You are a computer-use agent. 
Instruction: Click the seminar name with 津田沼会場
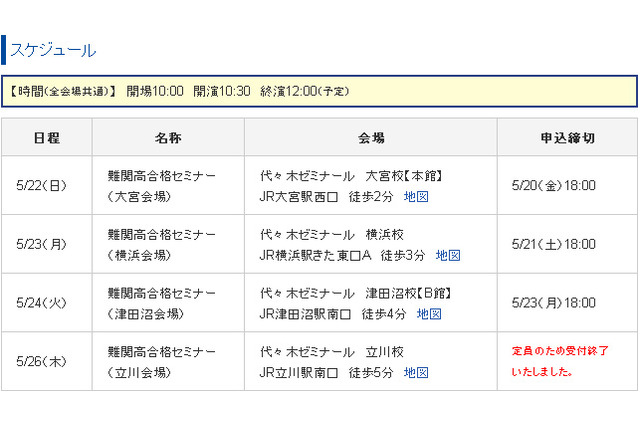pos(162,303)
